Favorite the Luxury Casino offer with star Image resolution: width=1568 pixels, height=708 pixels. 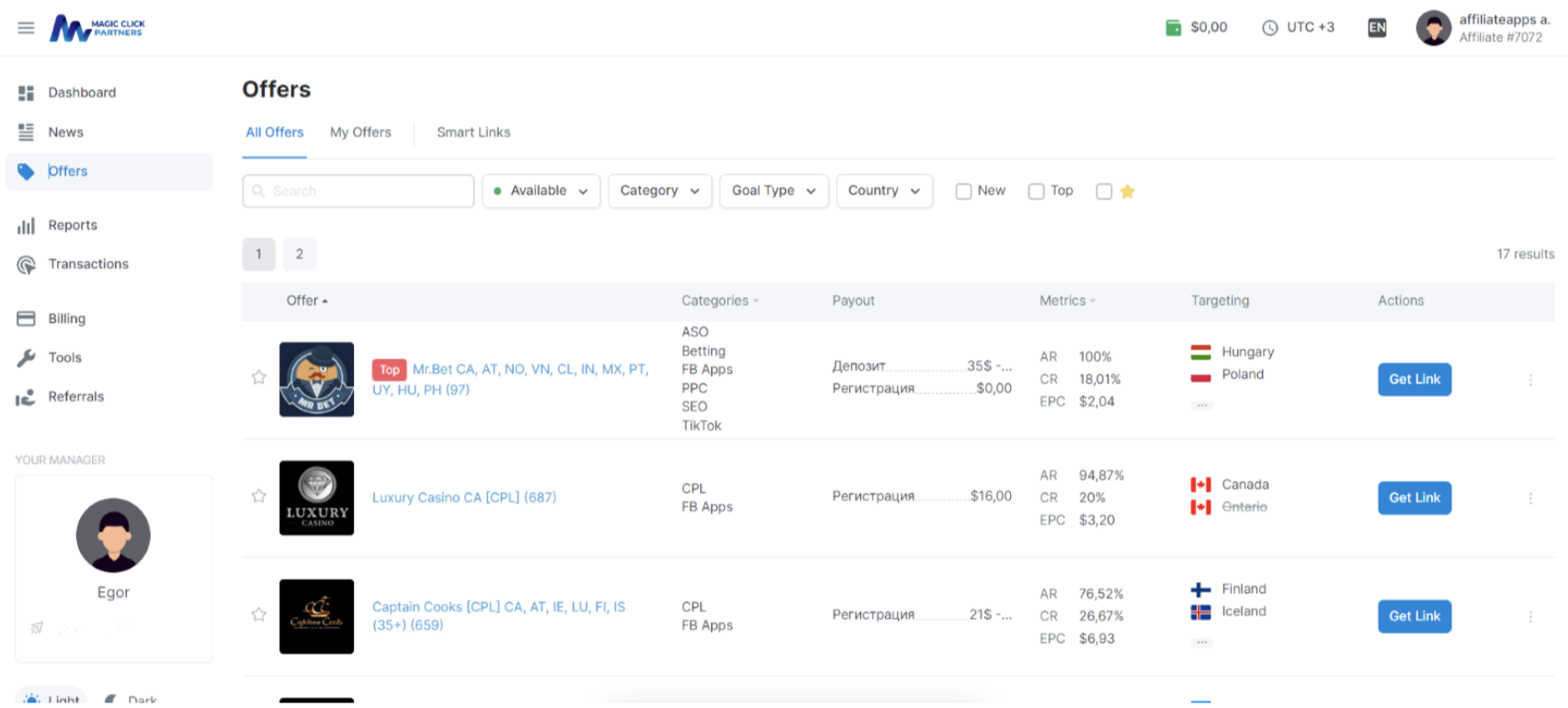259,496
